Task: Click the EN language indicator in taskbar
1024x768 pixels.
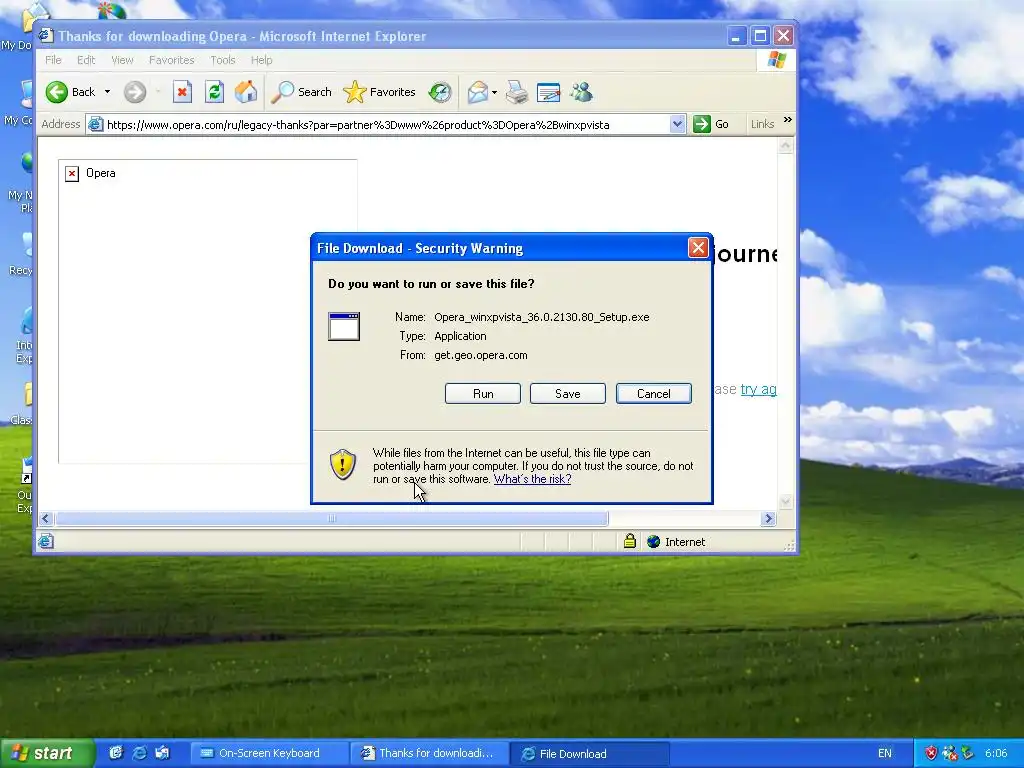Action: pos(885,754)
